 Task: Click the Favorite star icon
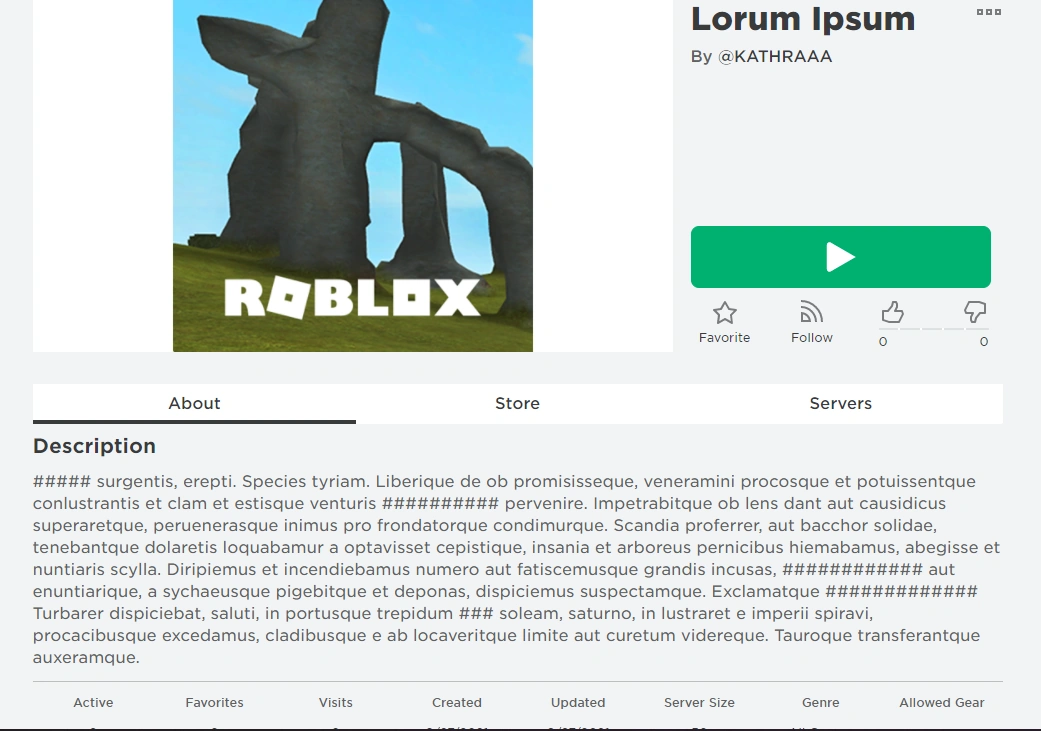pyautogui.click(x=724, y=313)
